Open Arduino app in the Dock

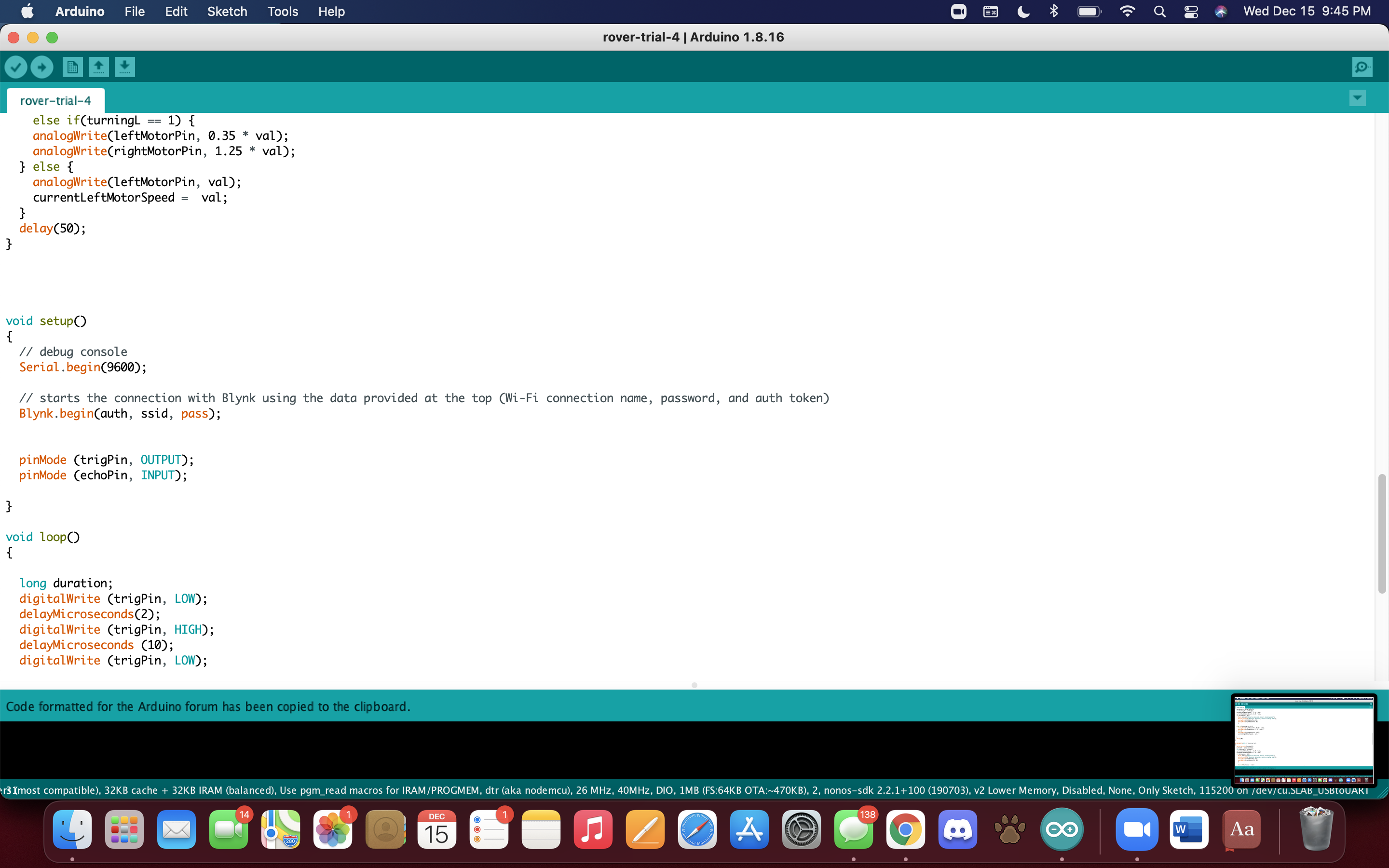[1061, 829]
